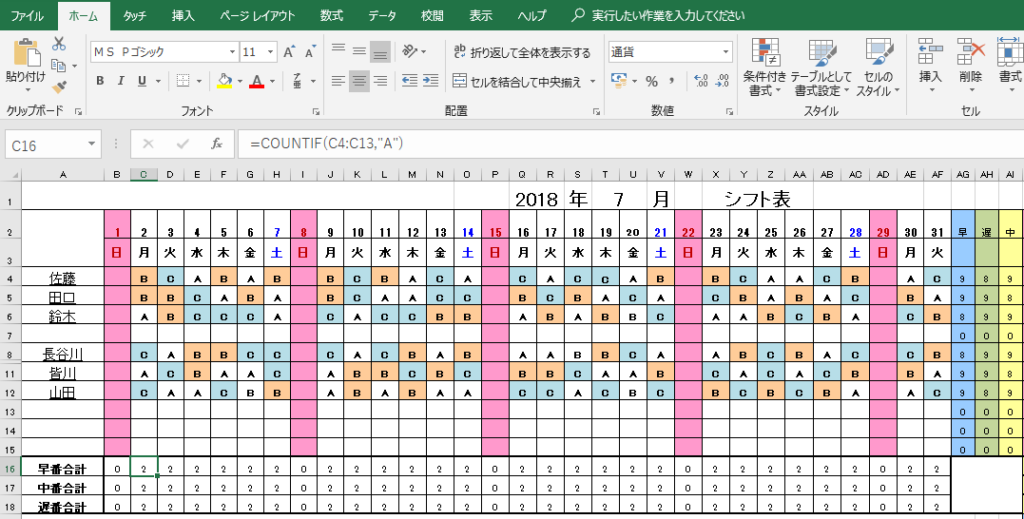Screen dimensions: 1024x519
Task: Align text left
Action: [x=338, y=81]
